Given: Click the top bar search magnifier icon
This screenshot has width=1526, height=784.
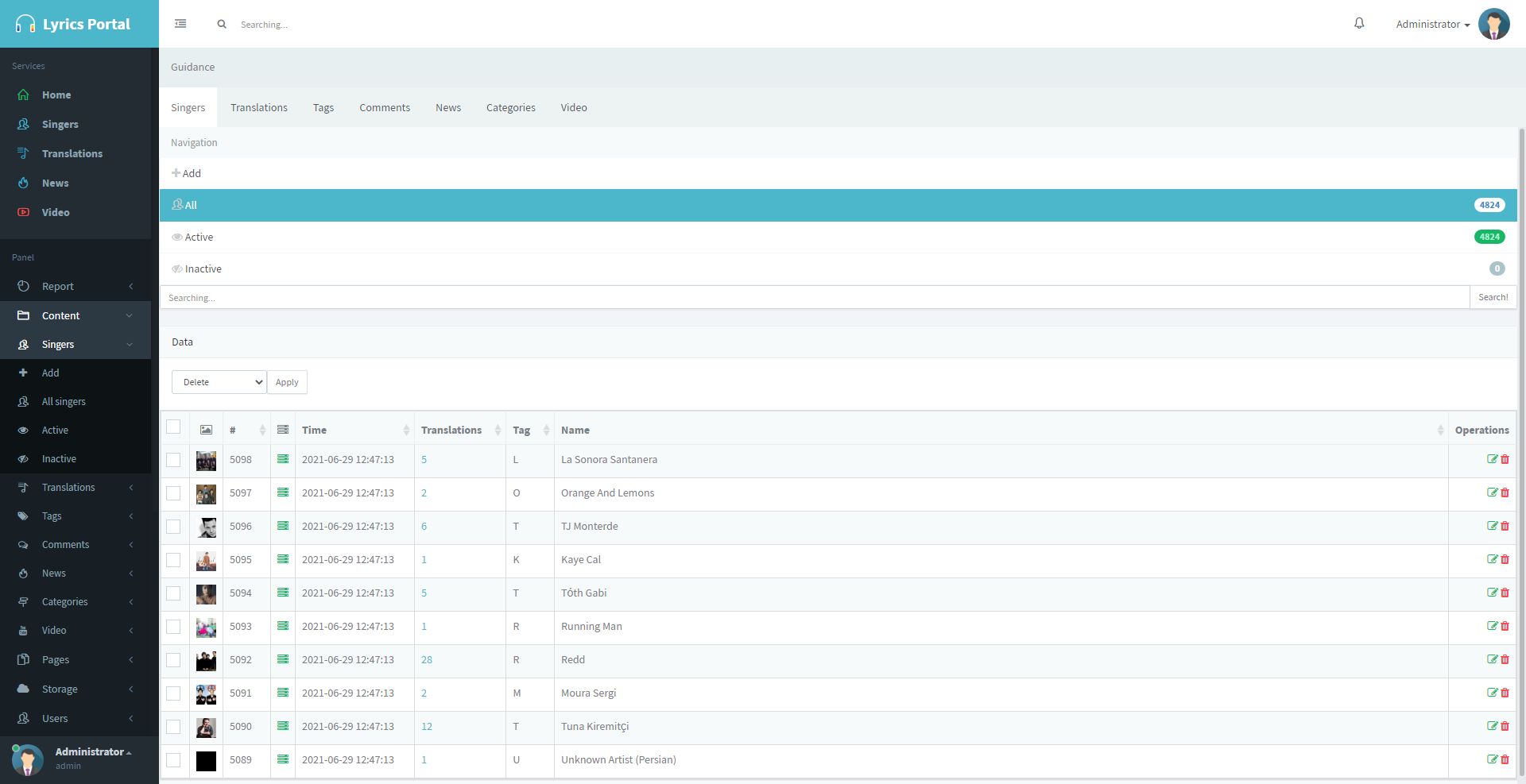Looking at the screenshot, I should 222,25.
